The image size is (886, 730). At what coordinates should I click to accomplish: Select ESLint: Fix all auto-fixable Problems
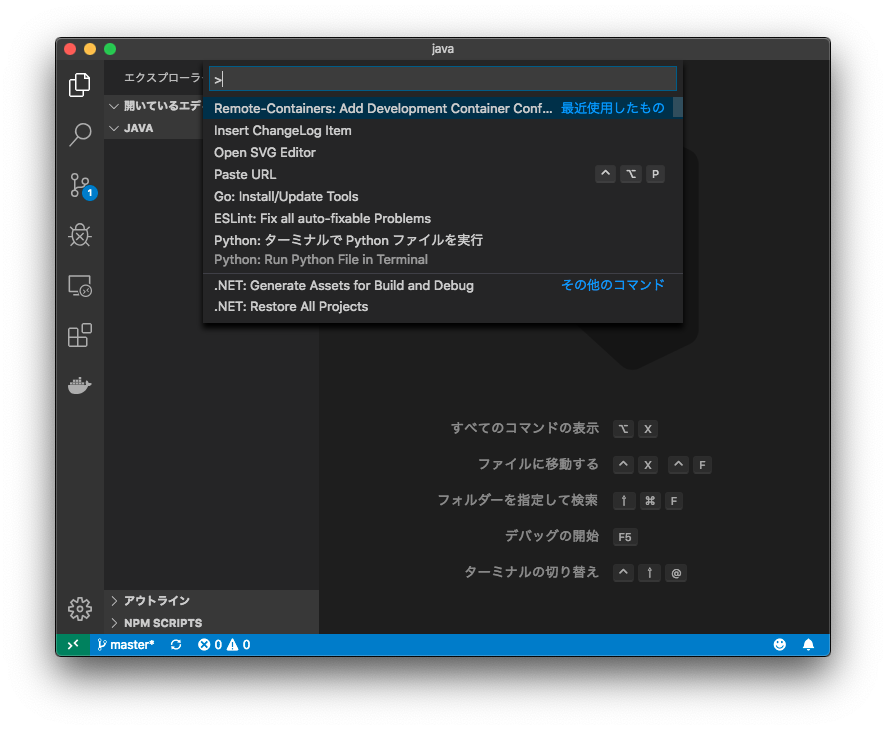click(x=442, y=219)
